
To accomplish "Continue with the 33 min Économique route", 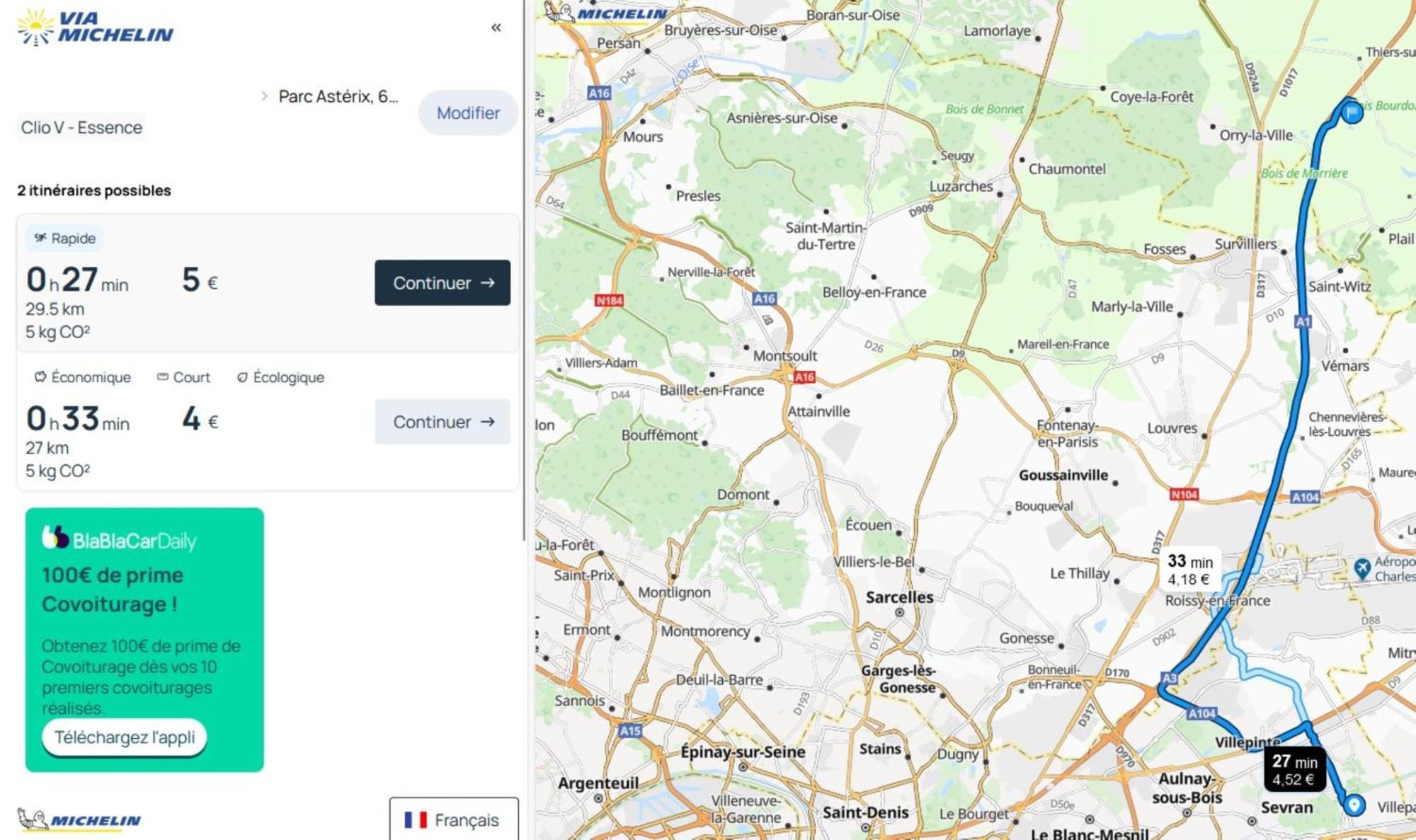I will (442, 422).
